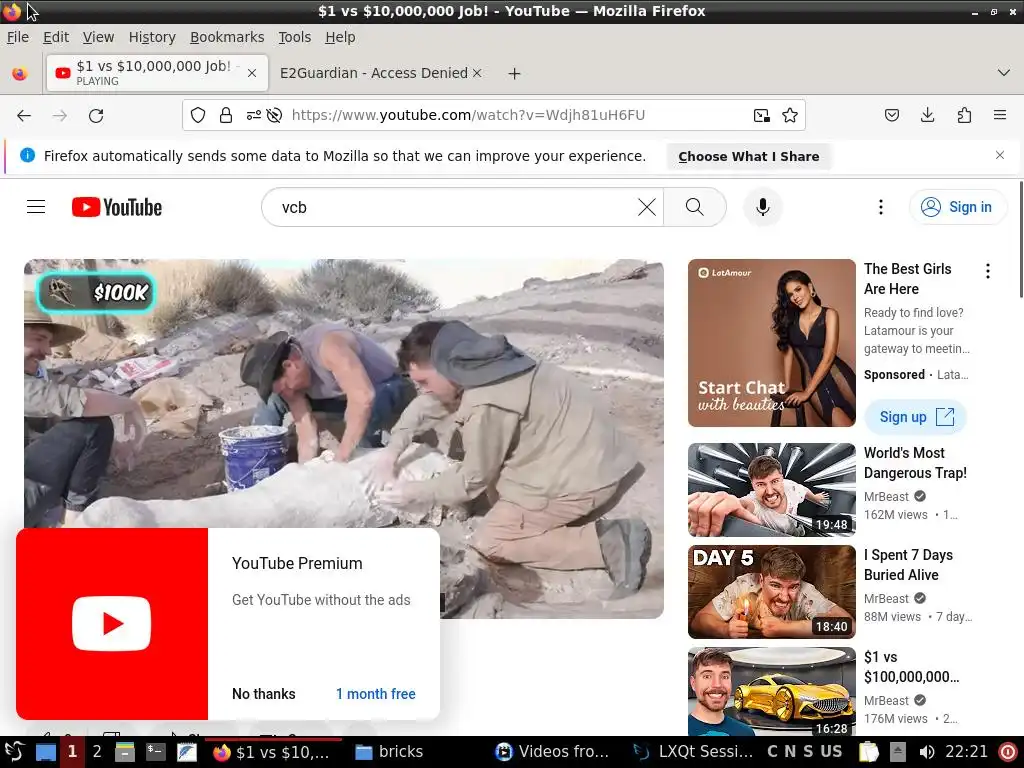The image size is (1024, 768).
Task: View site security padlock information
Action: click(x=226, y=116)
